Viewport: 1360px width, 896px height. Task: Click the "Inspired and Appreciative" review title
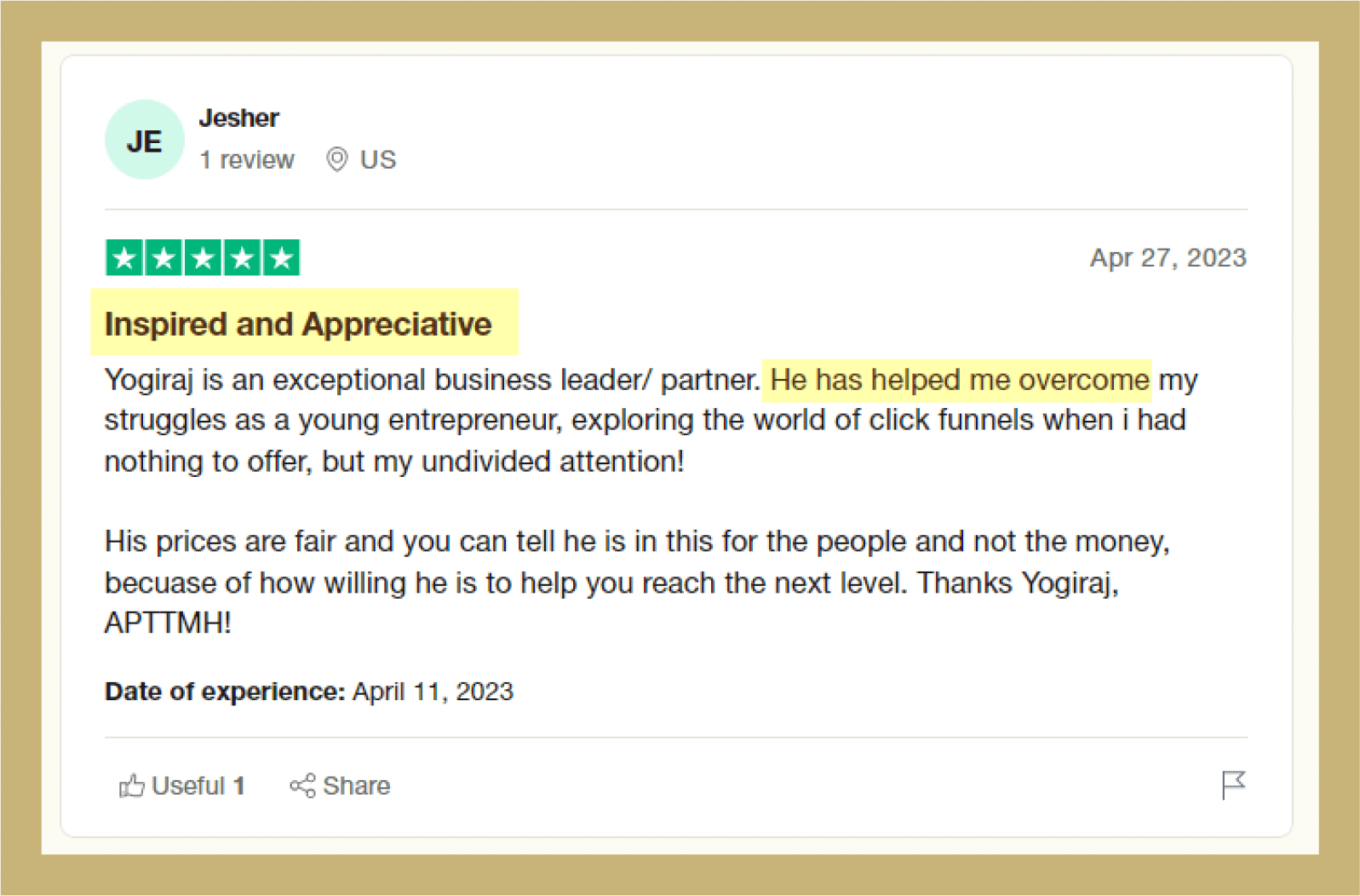coord(298,324)
